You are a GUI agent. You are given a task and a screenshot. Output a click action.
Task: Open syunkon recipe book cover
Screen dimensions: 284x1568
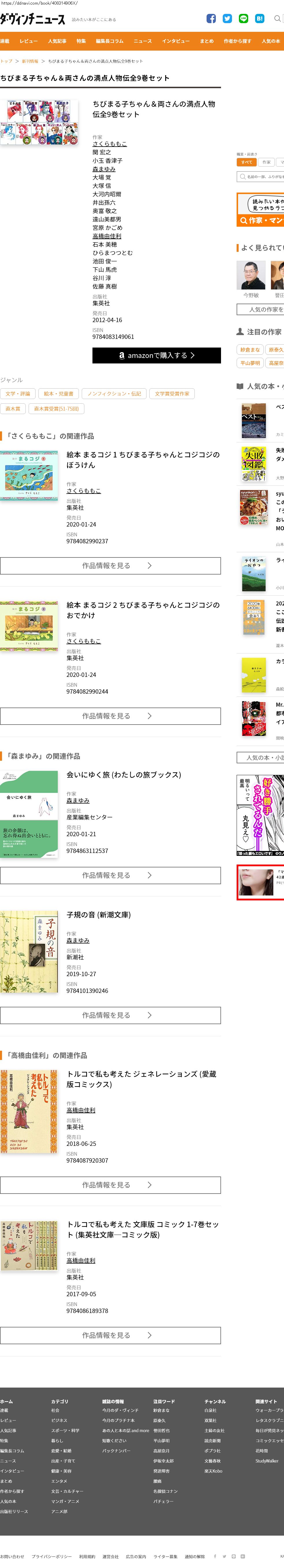(254, 508)
